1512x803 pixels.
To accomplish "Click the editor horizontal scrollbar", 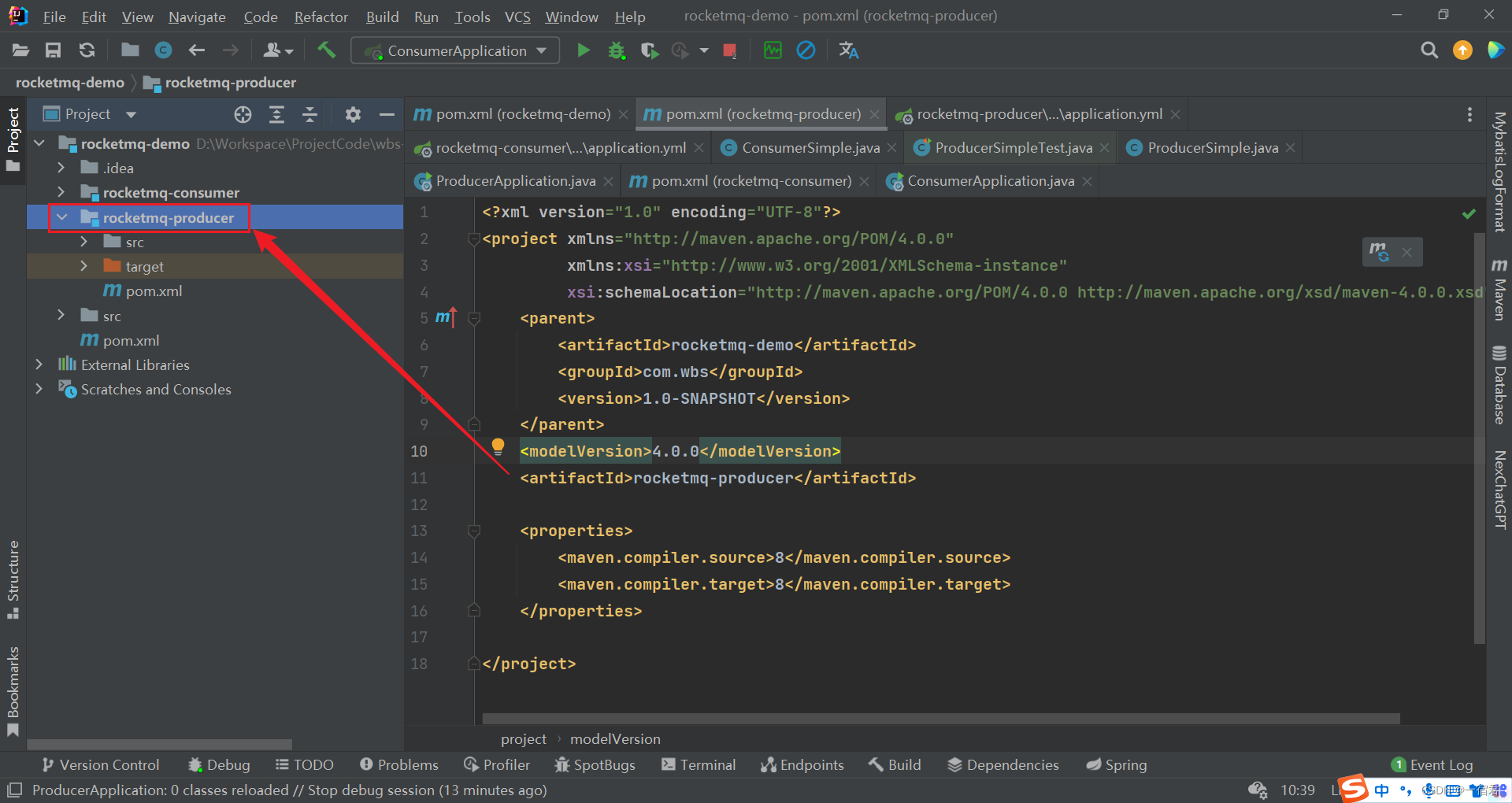I will tap(941, 718).
